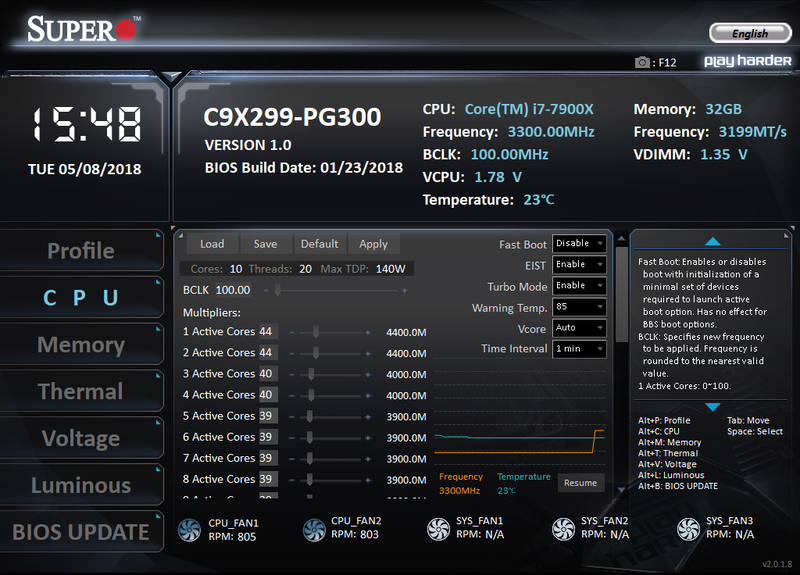The width and height of the screenshot is (800, 575).
Task: Click the frequency and temperature graph
Action: pyautogui.click(x=519, y=414)
